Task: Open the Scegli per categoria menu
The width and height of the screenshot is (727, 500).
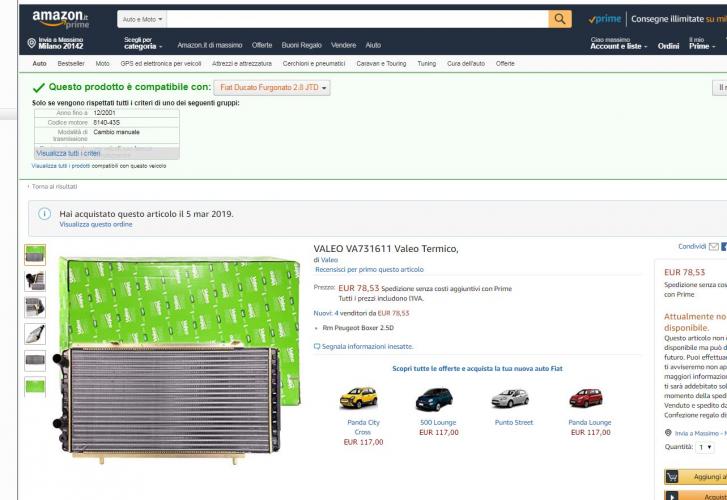Action: [143, 43]
